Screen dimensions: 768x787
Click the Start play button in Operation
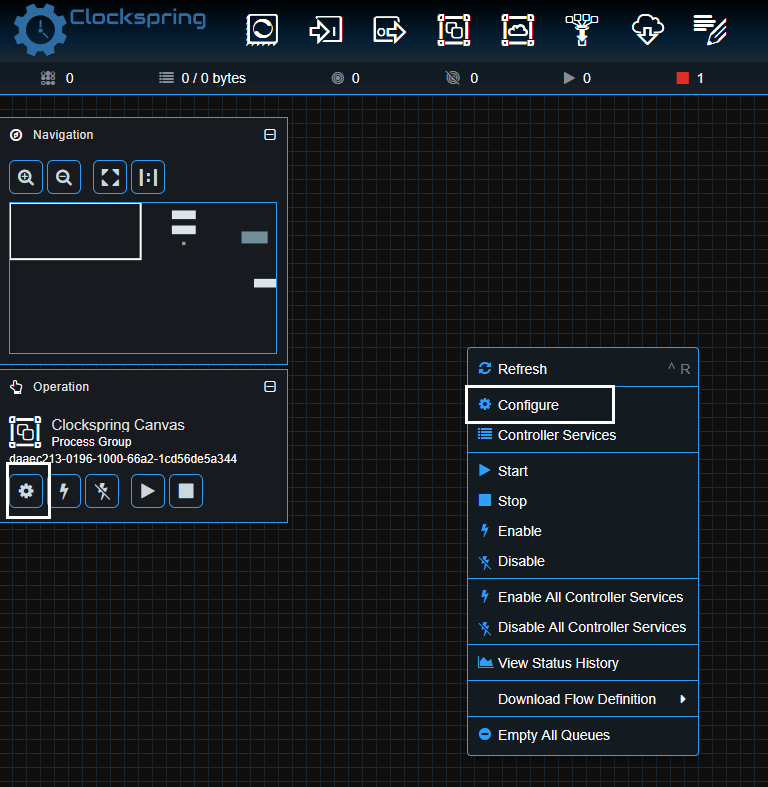coord(148,491)
